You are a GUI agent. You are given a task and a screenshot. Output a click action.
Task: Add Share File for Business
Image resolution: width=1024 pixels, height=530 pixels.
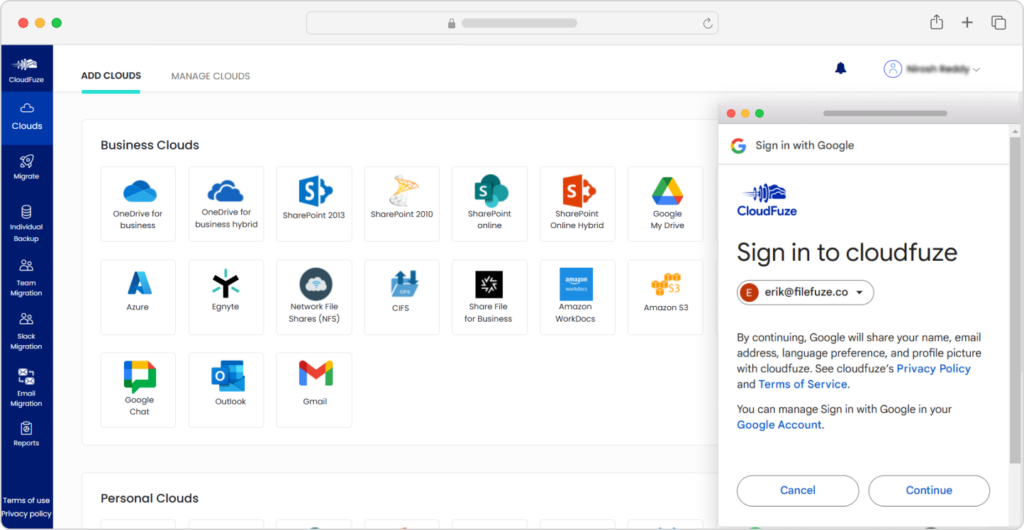pyautogui.click(x=490, y=297)
